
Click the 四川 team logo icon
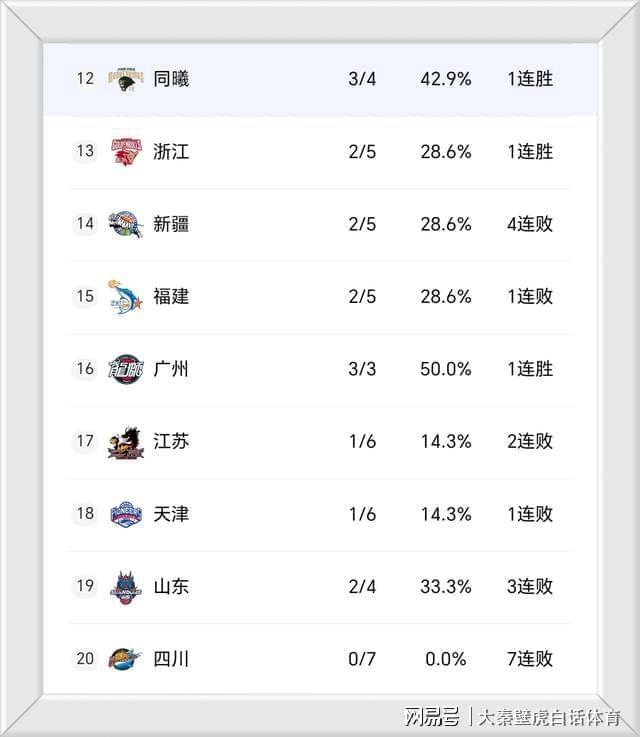[126, 658]
